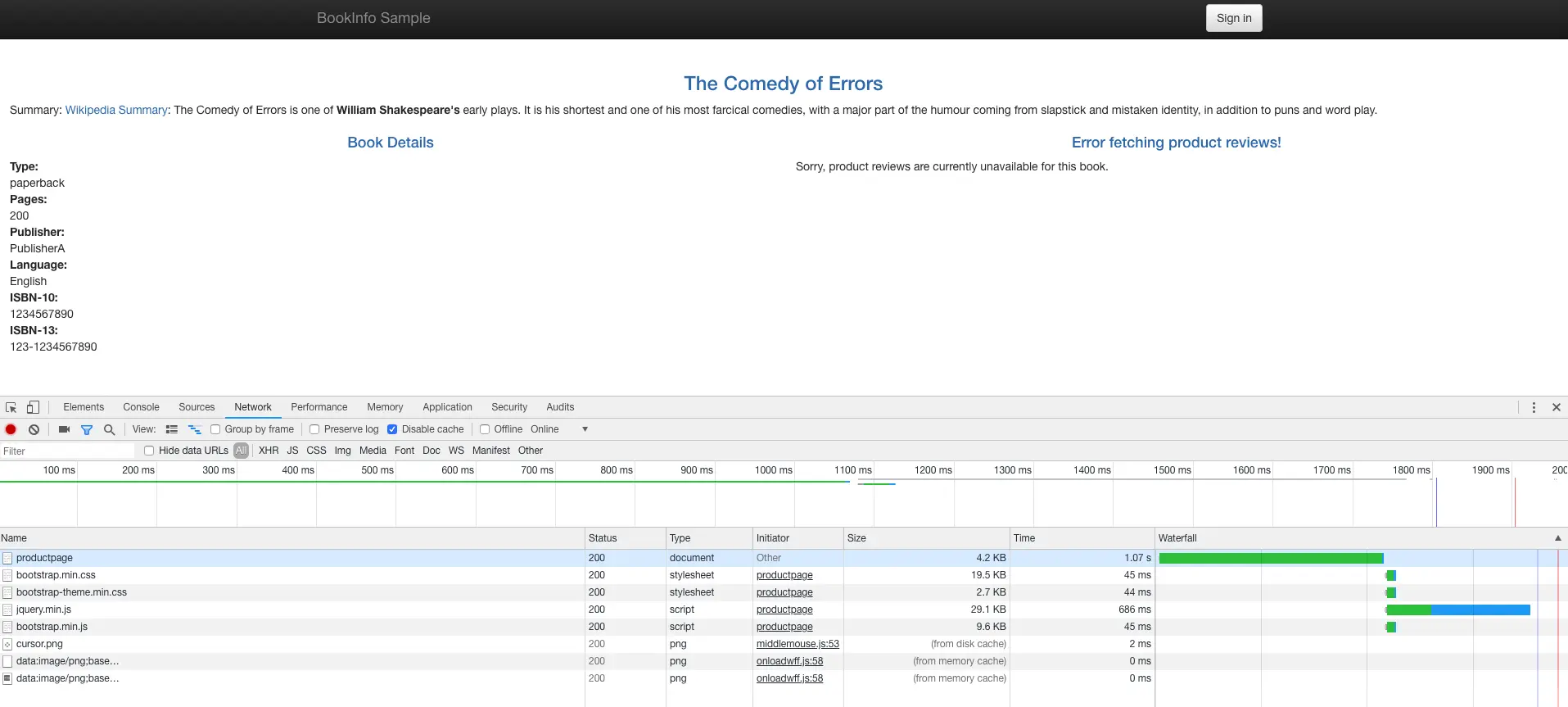Filter requests by XHR

pos(269,451)
